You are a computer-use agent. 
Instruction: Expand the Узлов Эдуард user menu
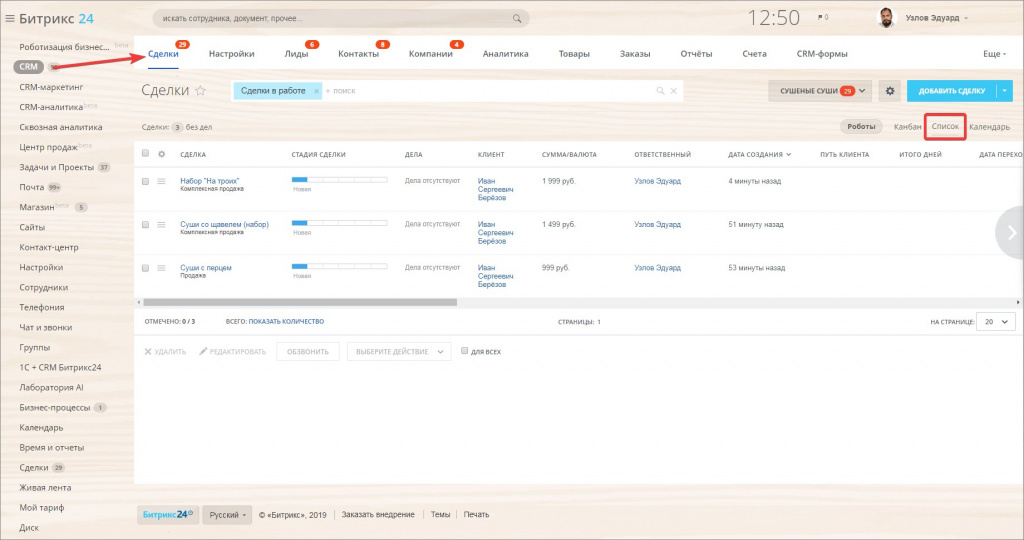click(x=936, y=18)
